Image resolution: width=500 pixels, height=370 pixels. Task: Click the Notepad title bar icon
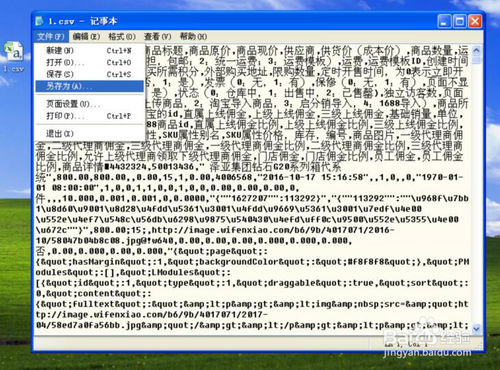pos(40,21)
